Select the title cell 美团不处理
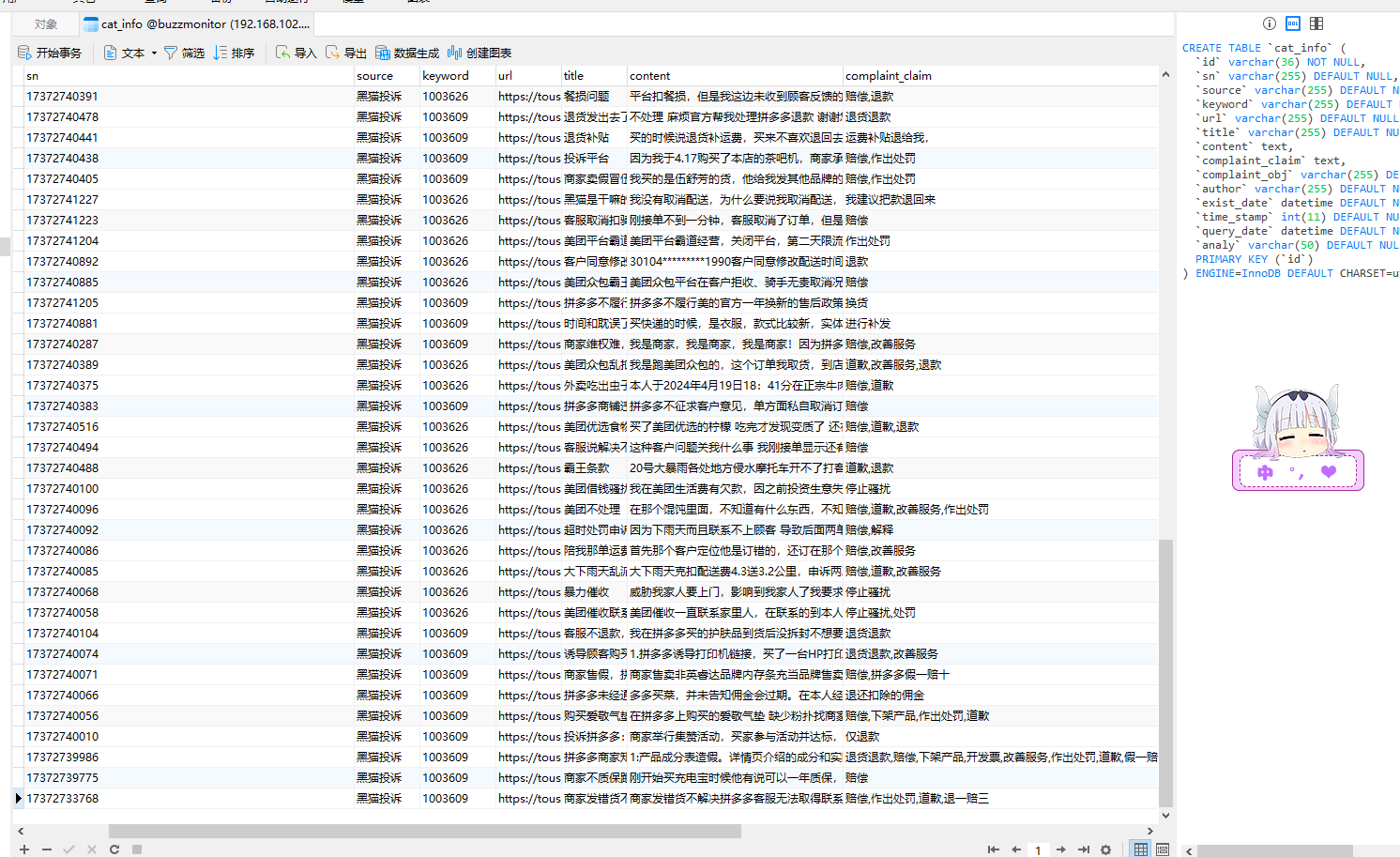The image size is (1400, 857). coord(594,510)
